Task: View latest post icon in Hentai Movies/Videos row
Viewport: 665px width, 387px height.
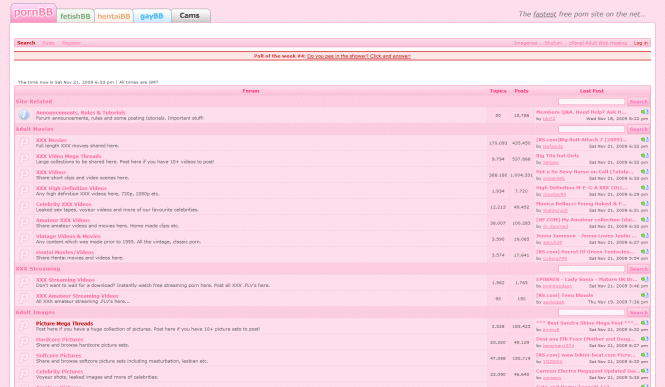Action: 645,251
